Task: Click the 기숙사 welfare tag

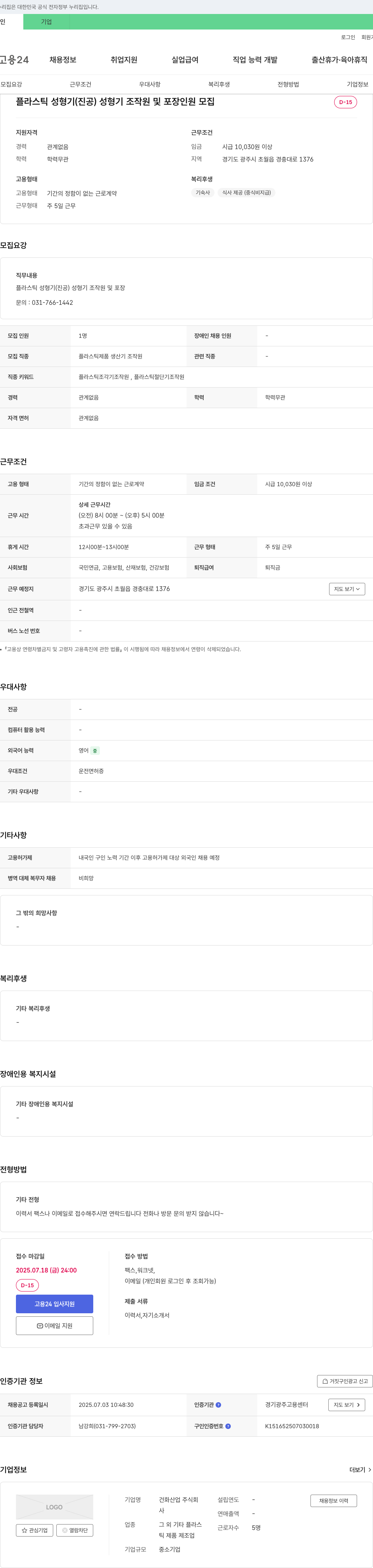Action: (202, 193)
